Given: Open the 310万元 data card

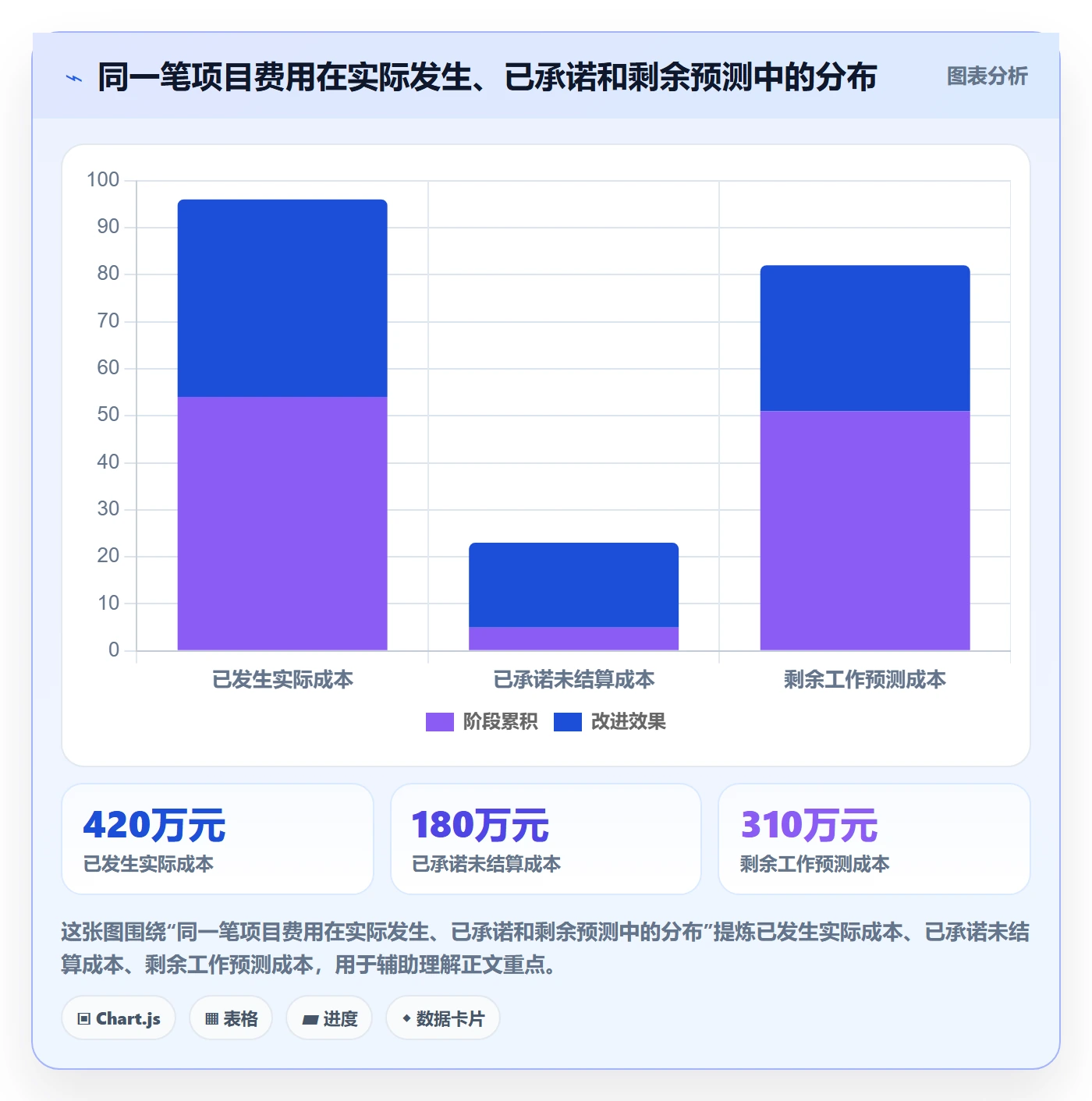Looking at the screenshot, I should click(x=874, y=839).
